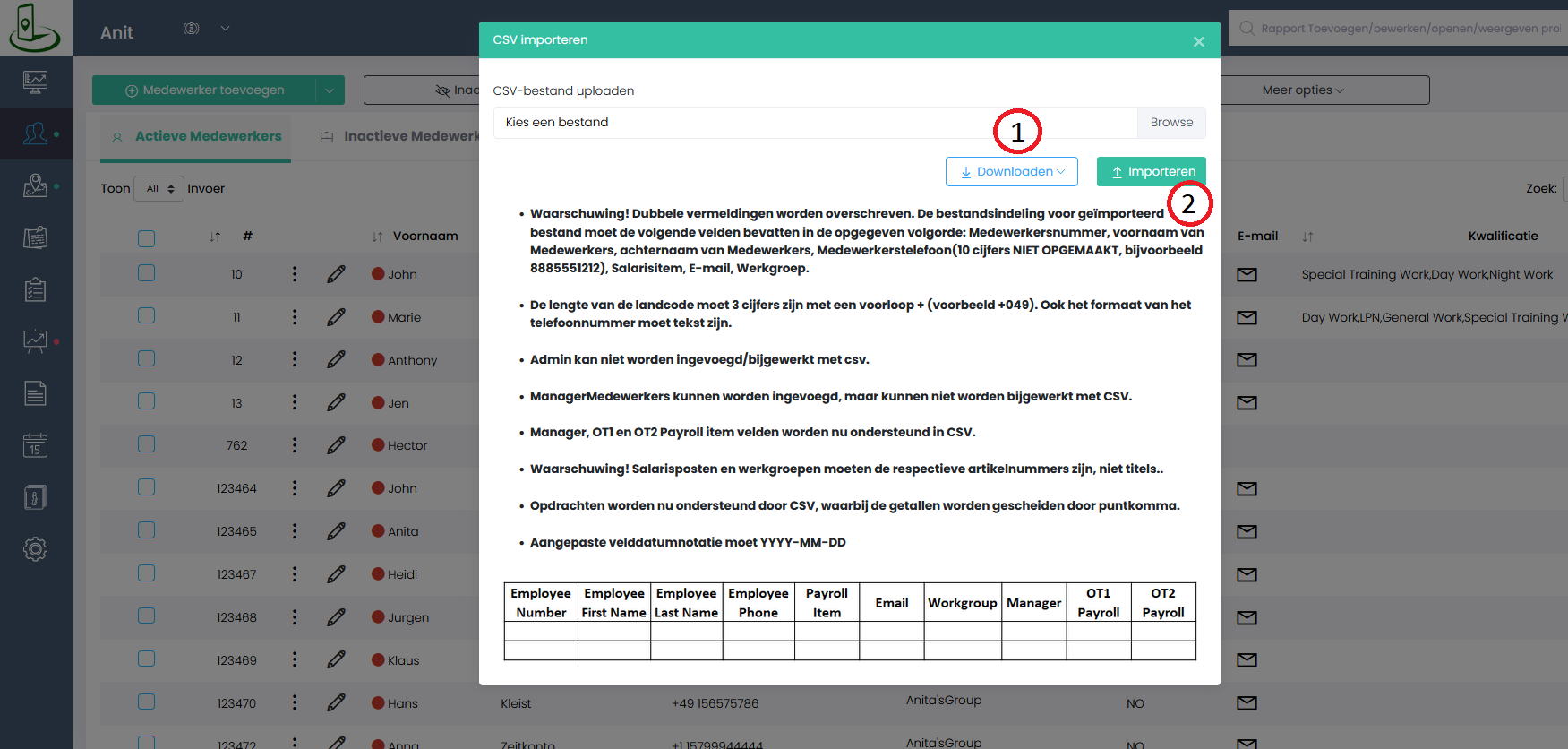
Task: Toggle the select-all checkbox in table header
Action: [x=147, y=238]
